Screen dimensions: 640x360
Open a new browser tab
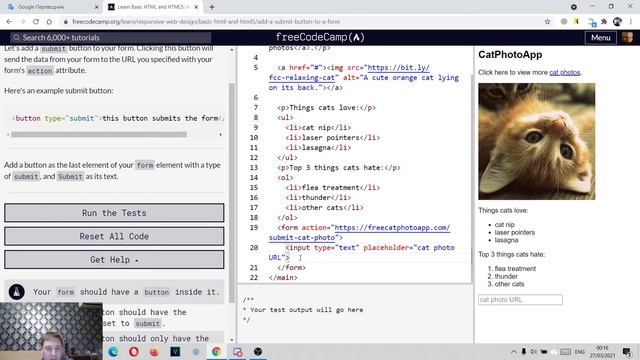tap(212, 7)
